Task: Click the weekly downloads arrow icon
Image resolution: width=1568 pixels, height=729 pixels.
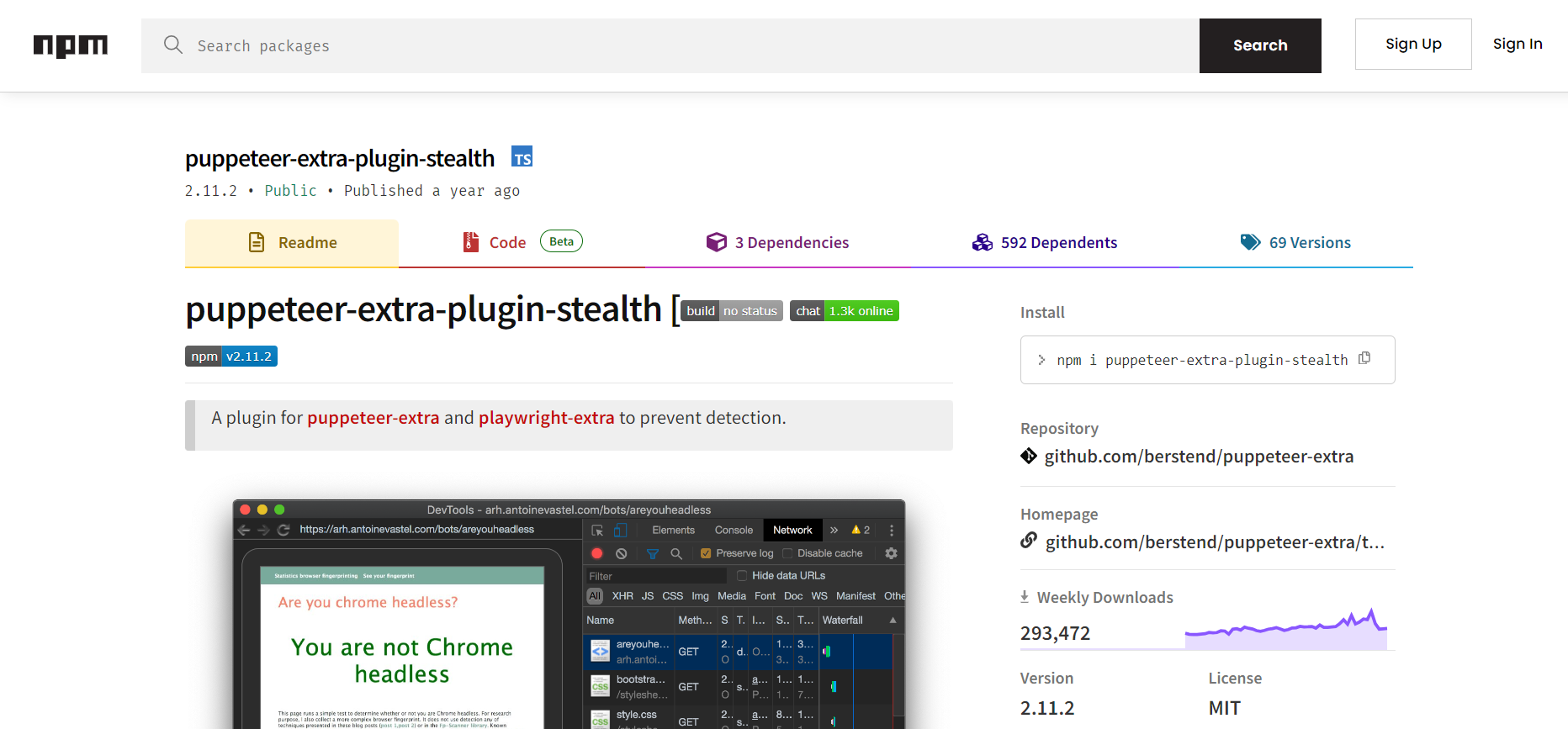Action: pyautogui.click(x=1025, y=597)
